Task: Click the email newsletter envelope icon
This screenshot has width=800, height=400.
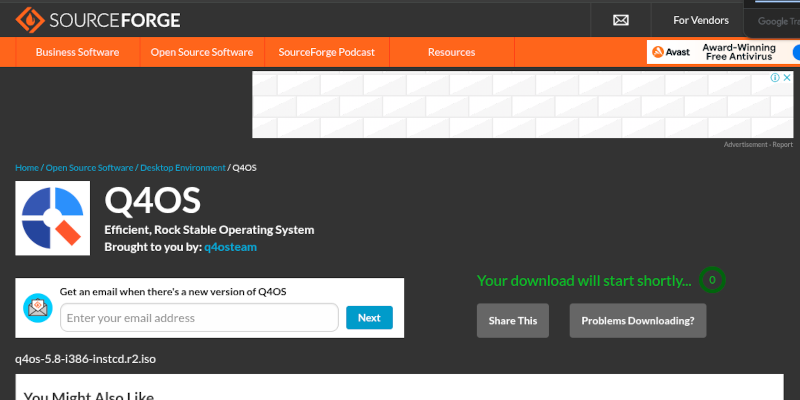Action: coord(38,308)
